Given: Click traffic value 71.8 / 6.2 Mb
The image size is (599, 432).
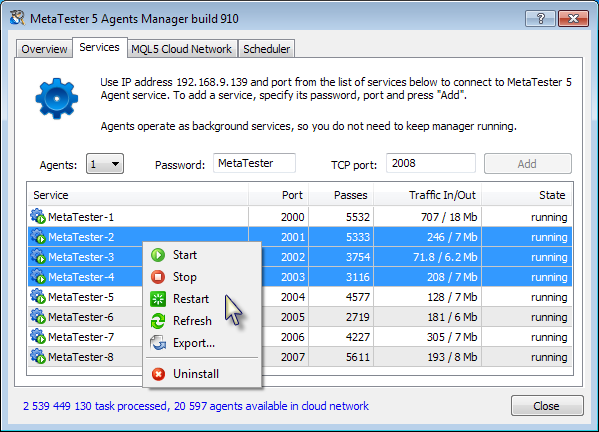Looking at the screenshot, I should pyautogui.click(x=445, y=257).
